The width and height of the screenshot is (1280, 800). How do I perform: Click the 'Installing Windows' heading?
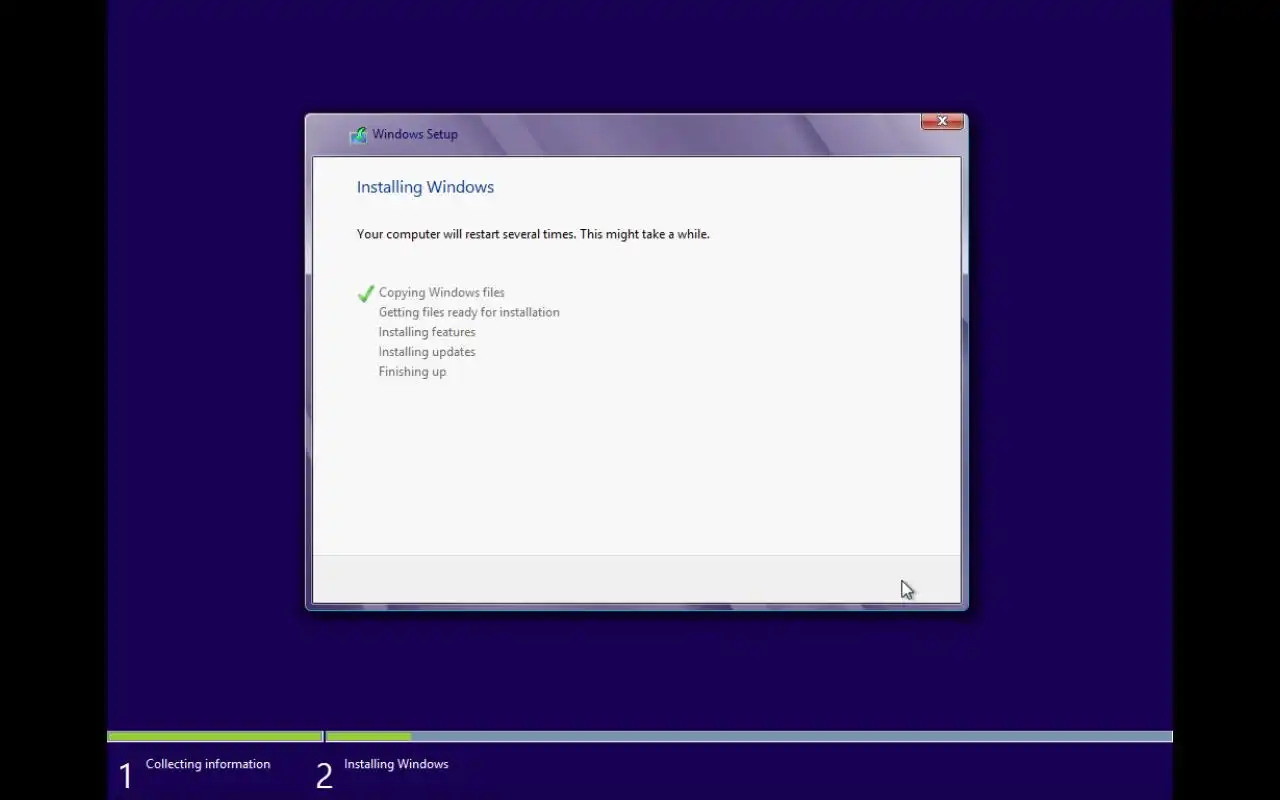pyautogui.click(x=425, y=187)
